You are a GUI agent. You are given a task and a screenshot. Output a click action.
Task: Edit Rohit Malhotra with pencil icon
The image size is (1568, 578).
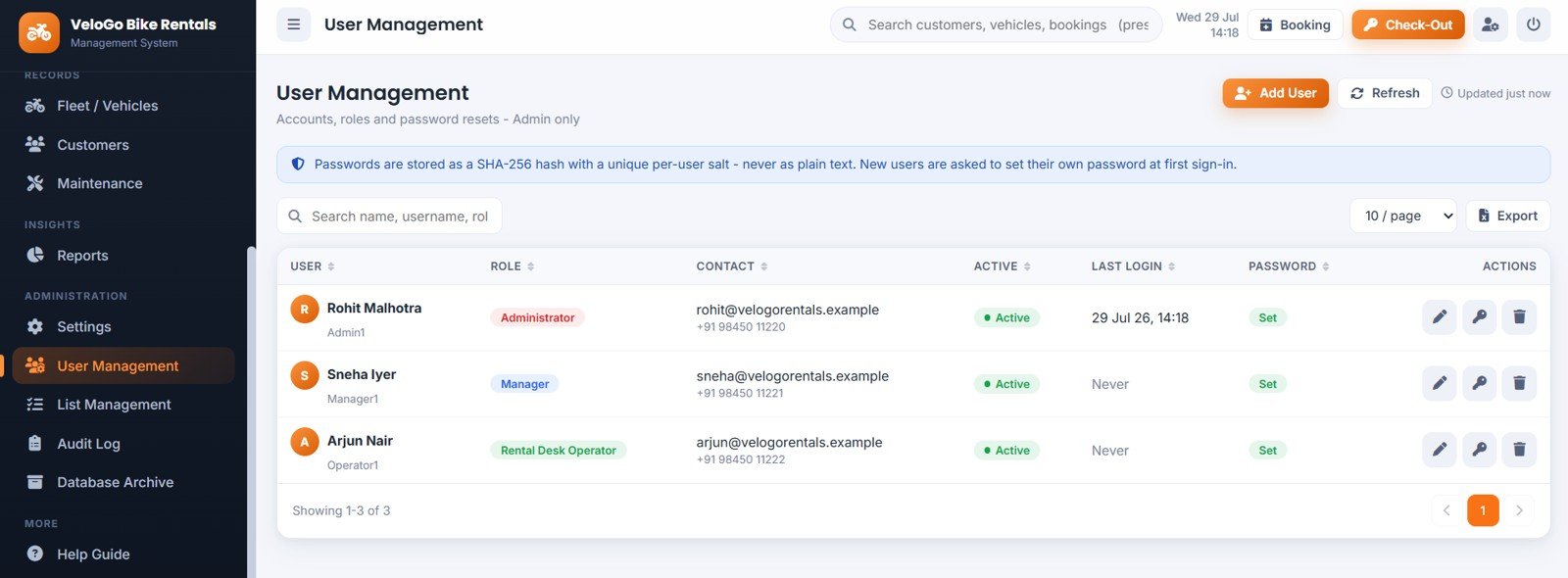tap(1440, 316)
